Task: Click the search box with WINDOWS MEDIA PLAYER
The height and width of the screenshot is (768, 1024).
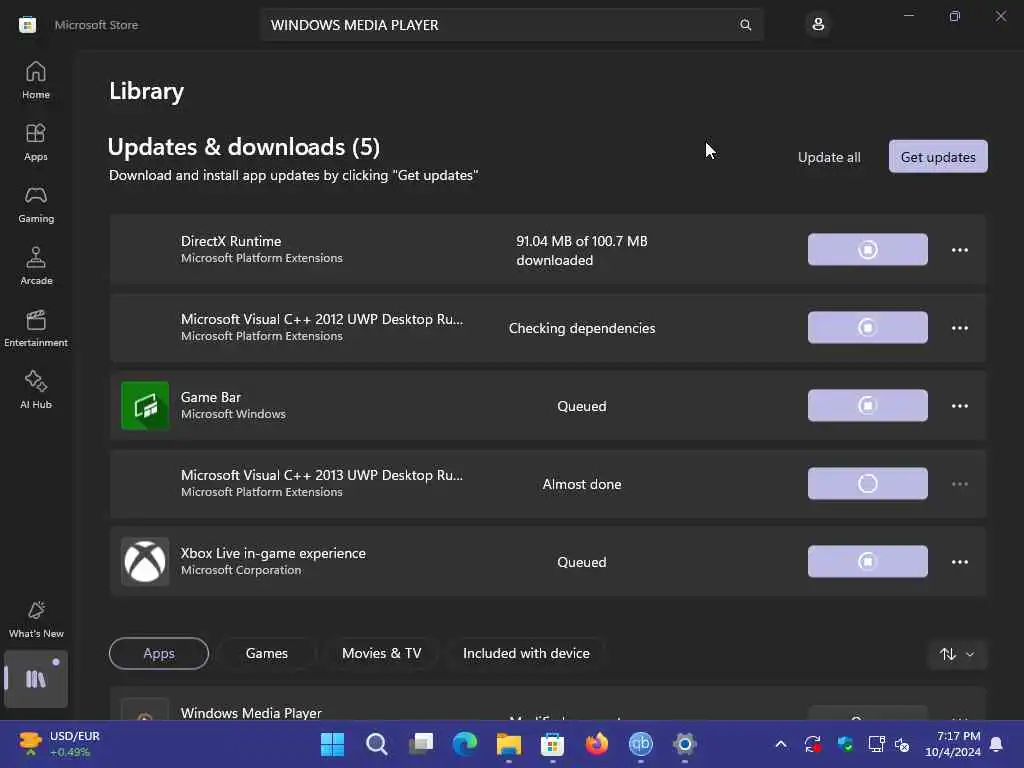Action: coord(512,25)
